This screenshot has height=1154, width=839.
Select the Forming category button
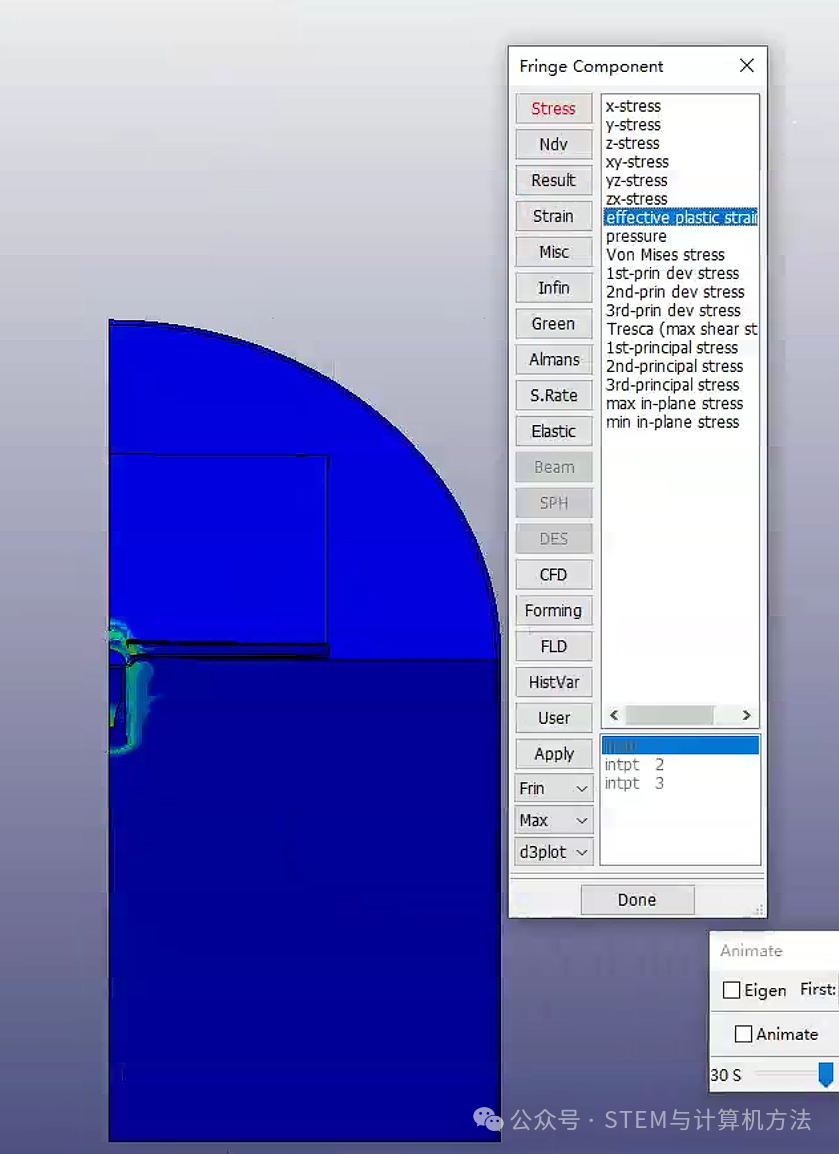point(553,611)
